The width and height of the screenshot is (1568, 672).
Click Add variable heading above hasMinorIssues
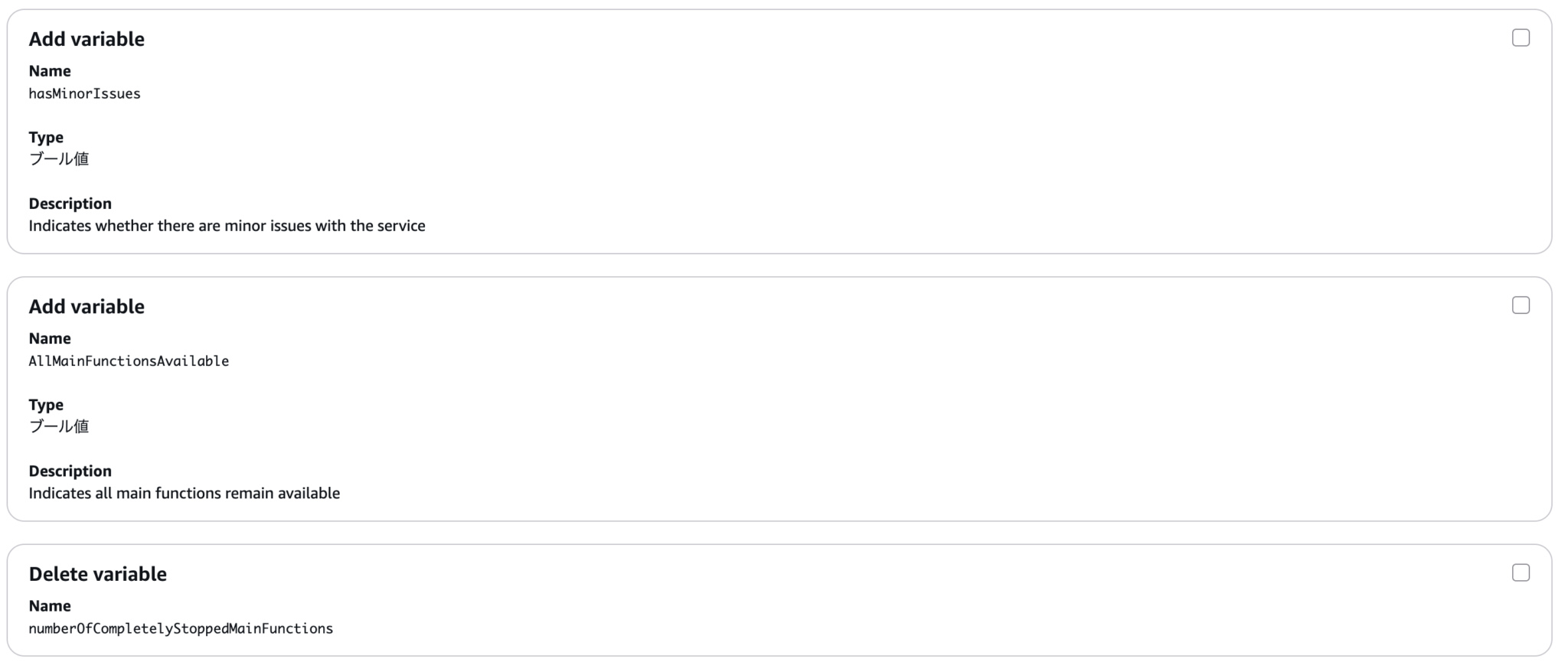[x=87, y=39]
